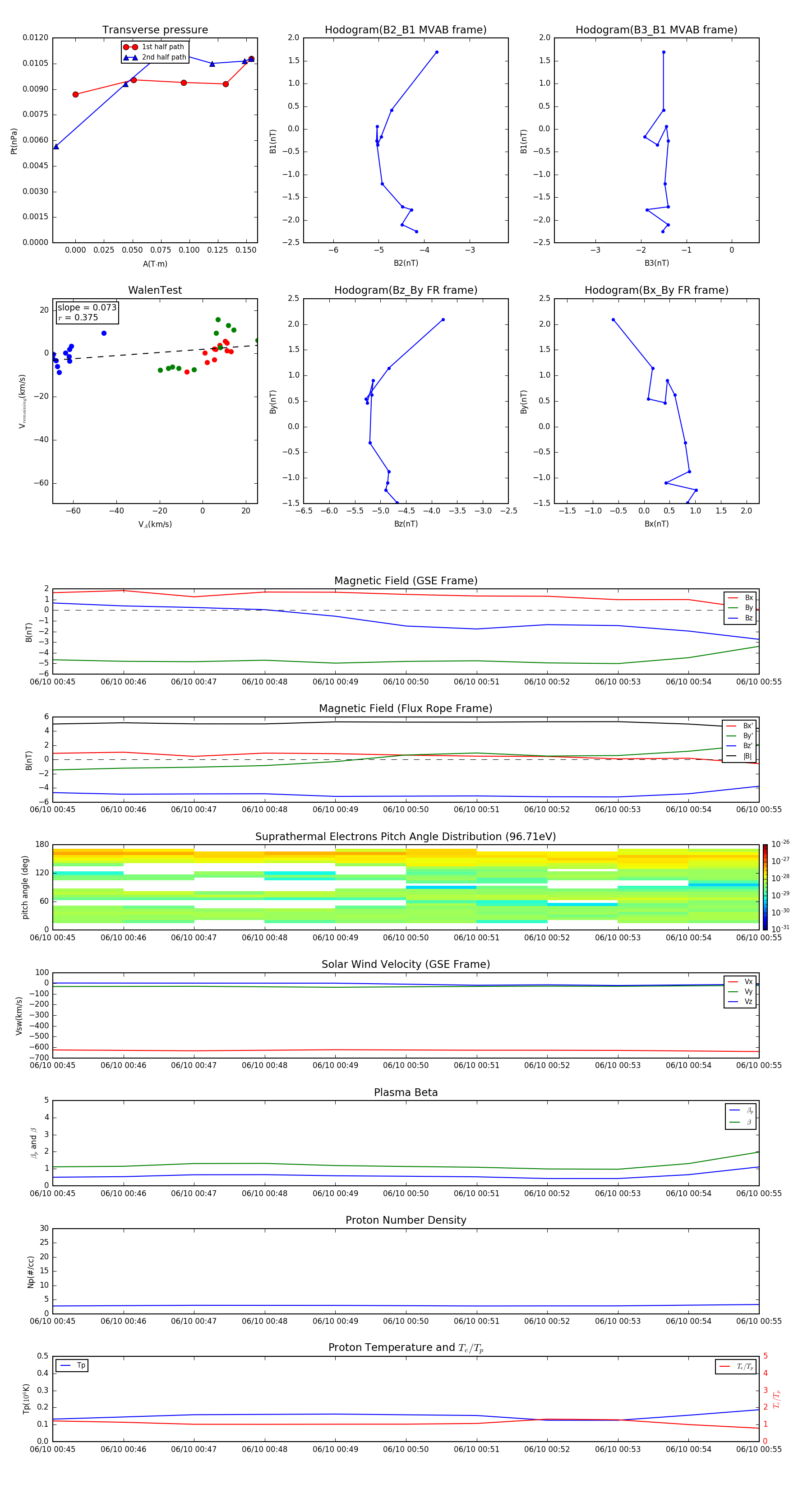Click the 'Hodogram(Bx_By FR frame)' title
The width and height of the screenshot is (812, 1489).
656,290
